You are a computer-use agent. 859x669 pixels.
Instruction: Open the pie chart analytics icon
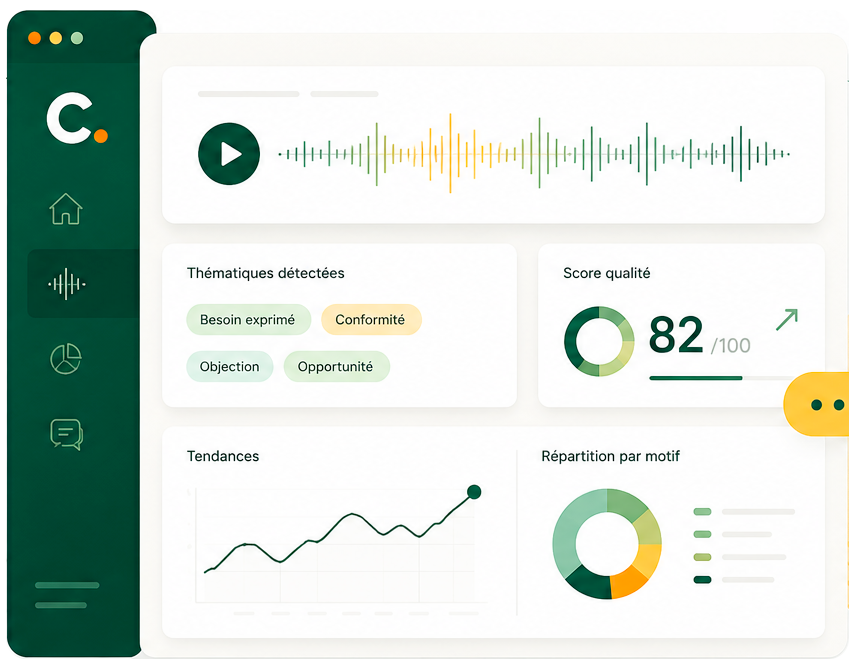(x=66, y=359)
